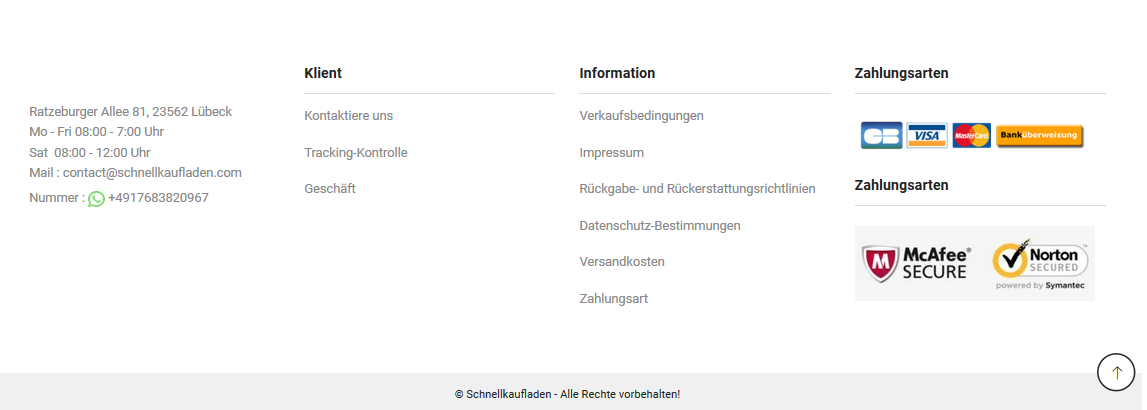Click the VISA payment logo
Image resolution: width=1147 pixels, height=410 pixels.
pyautogui.click(x=926, y=135)
